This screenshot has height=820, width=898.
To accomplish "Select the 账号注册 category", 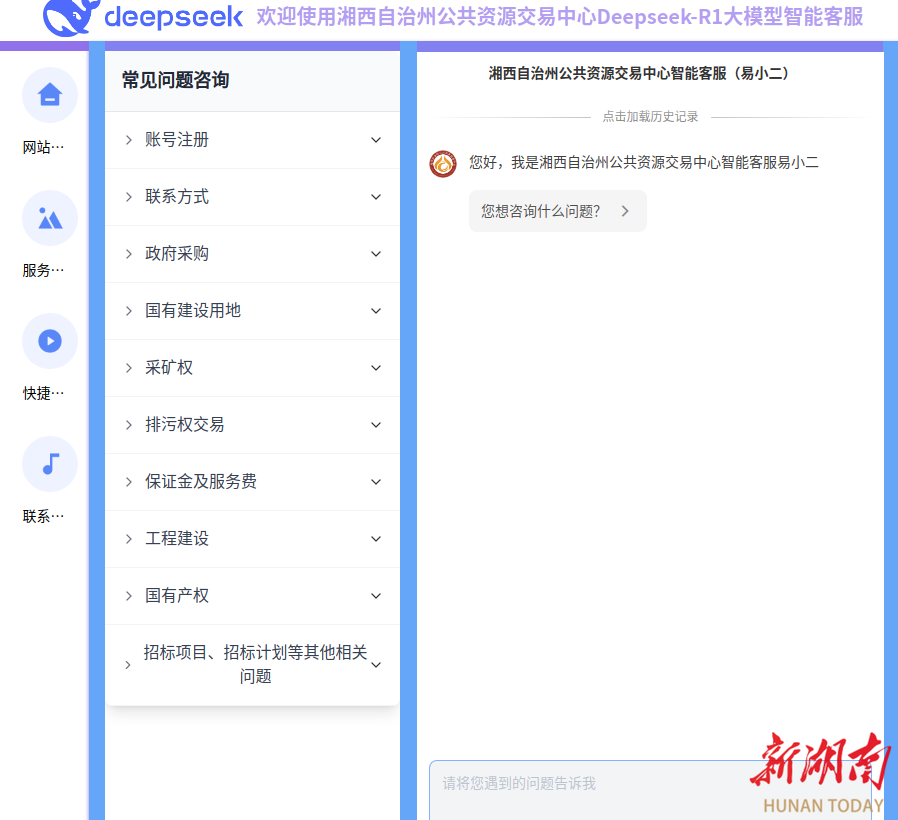I will [253, 140].
